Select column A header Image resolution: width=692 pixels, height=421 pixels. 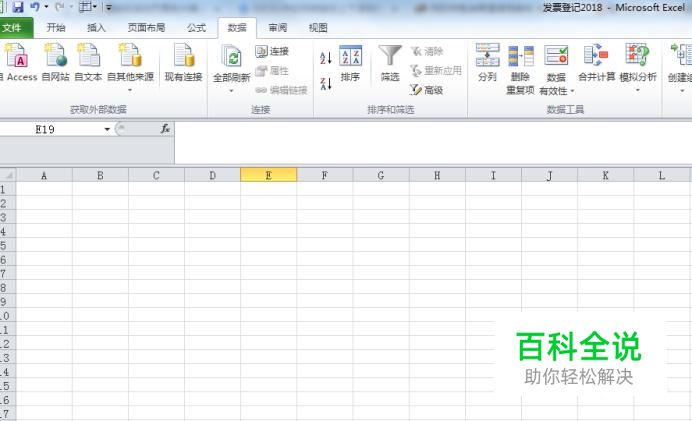click(x=44, y=175)
